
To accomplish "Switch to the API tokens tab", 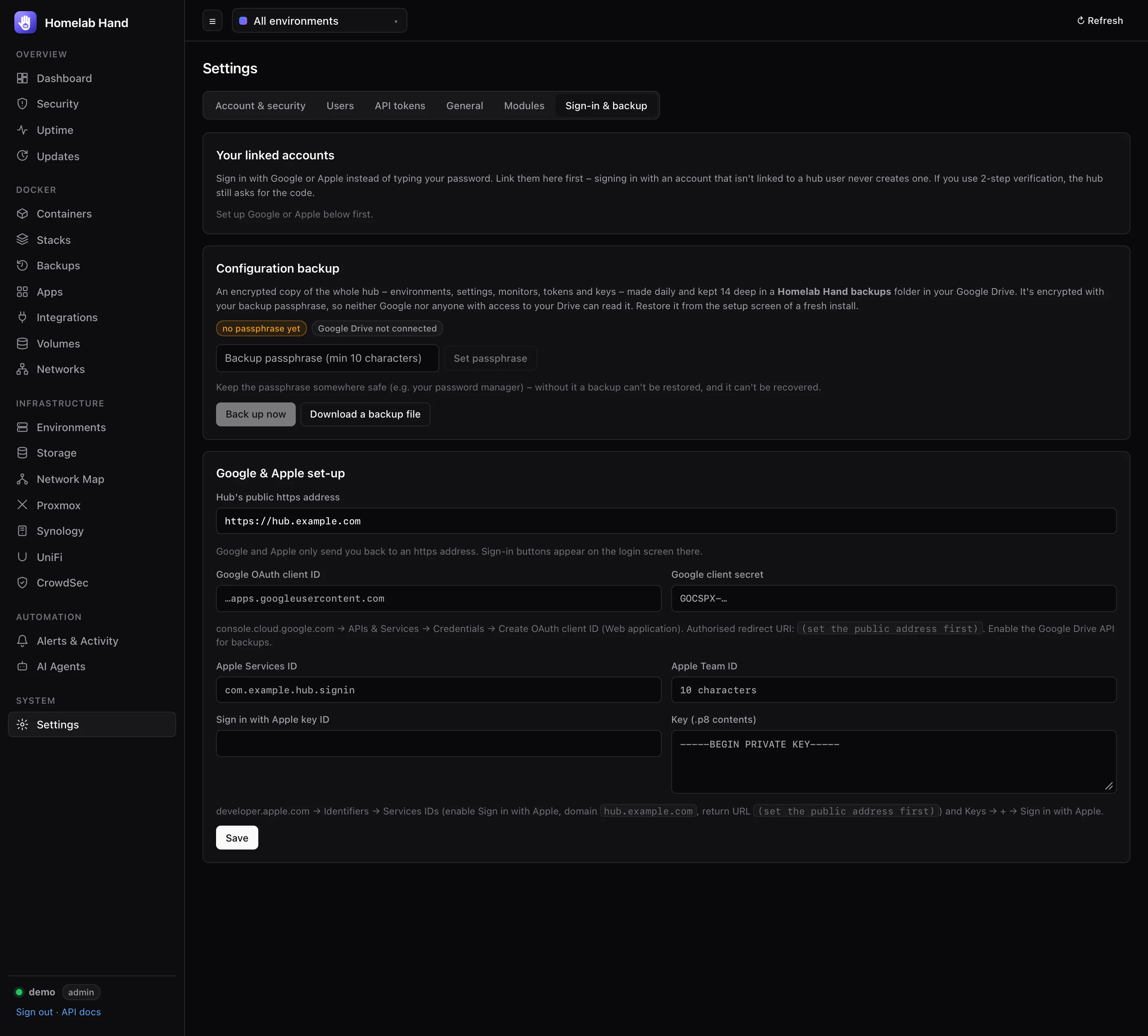I will [400, 105].
